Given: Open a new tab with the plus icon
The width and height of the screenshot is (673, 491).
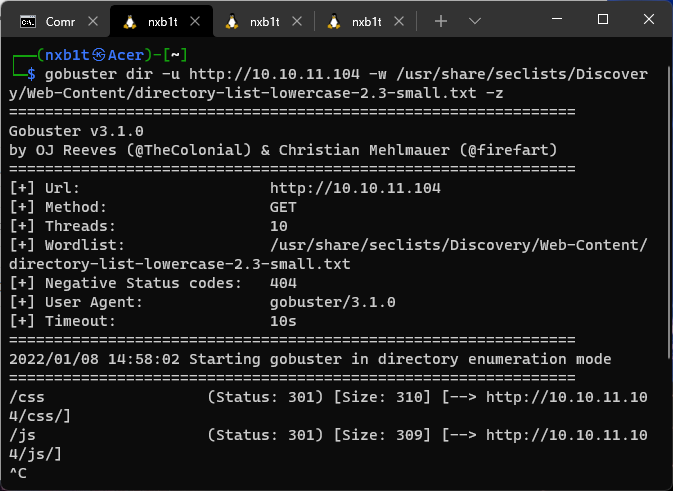Looking at the screenshot, I should pos(441,21).
